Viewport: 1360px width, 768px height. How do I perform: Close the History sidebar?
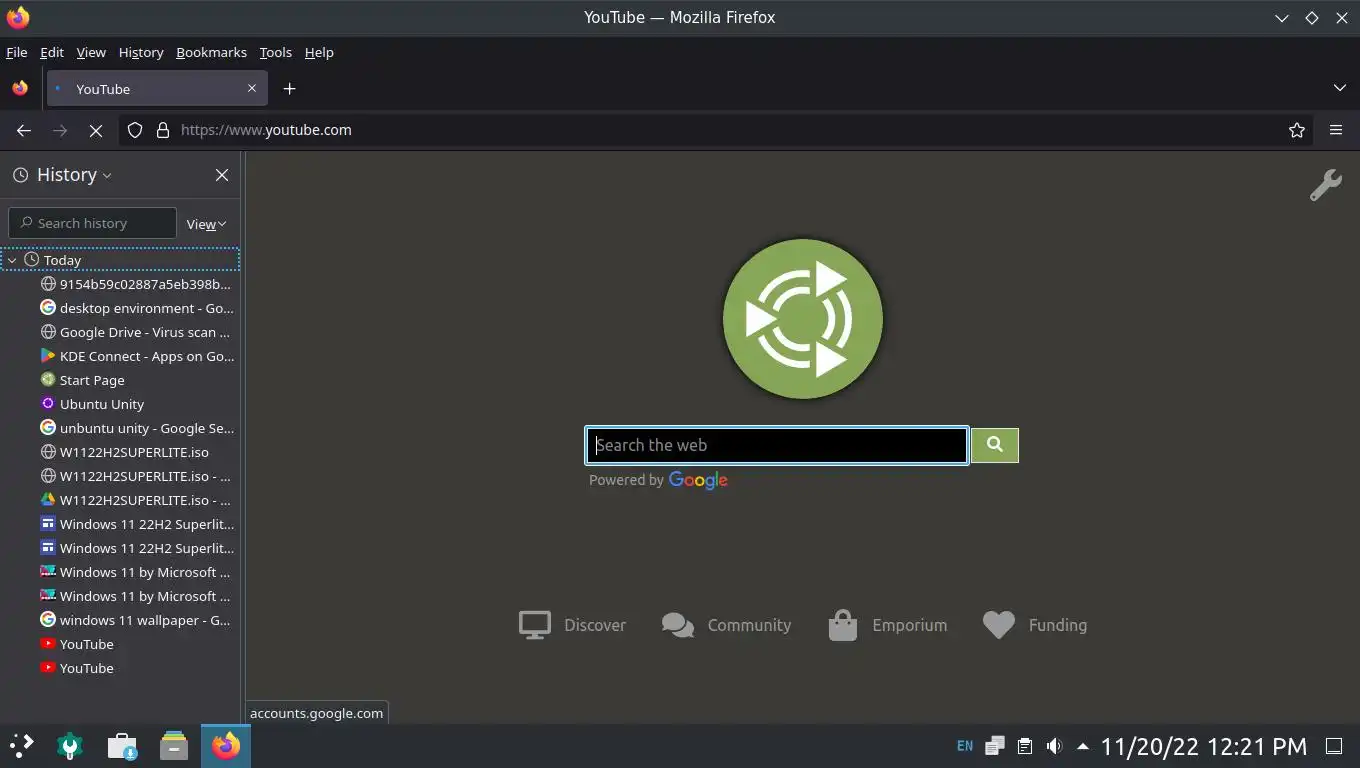point(222,175)
